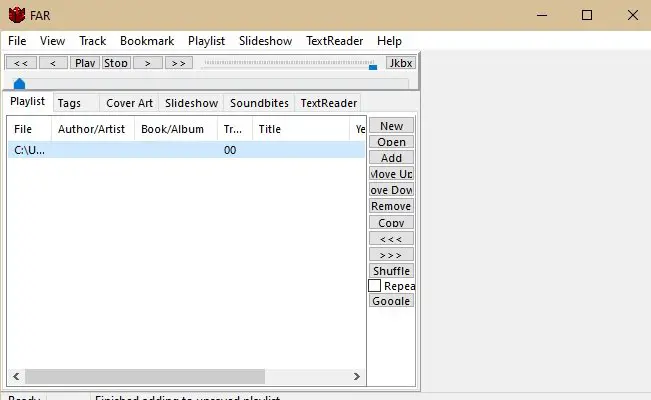
Task: Skip to previous track with << button
Action: pos(21,63)
